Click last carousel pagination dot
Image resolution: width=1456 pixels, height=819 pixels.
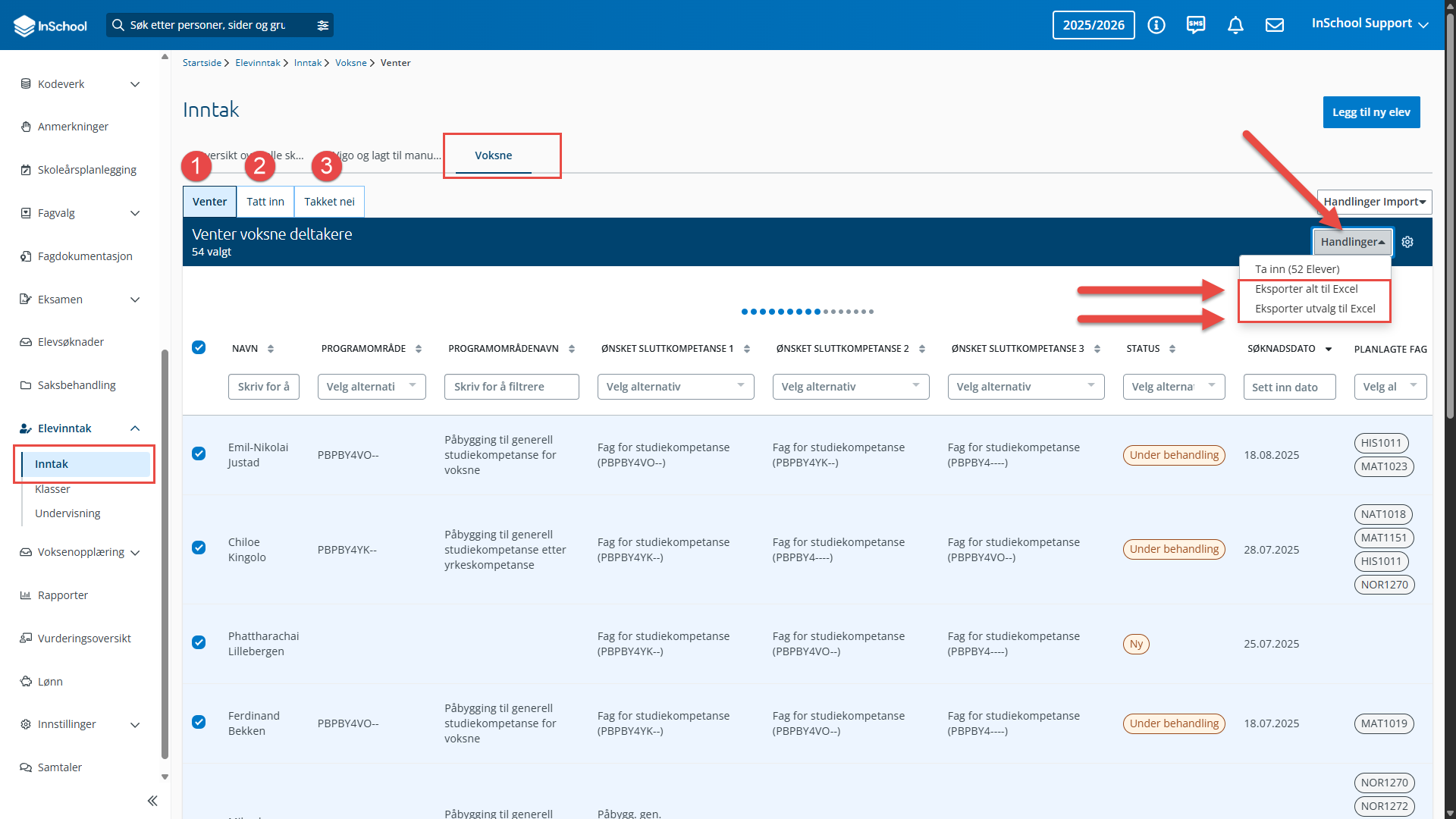tap(871, 312)
